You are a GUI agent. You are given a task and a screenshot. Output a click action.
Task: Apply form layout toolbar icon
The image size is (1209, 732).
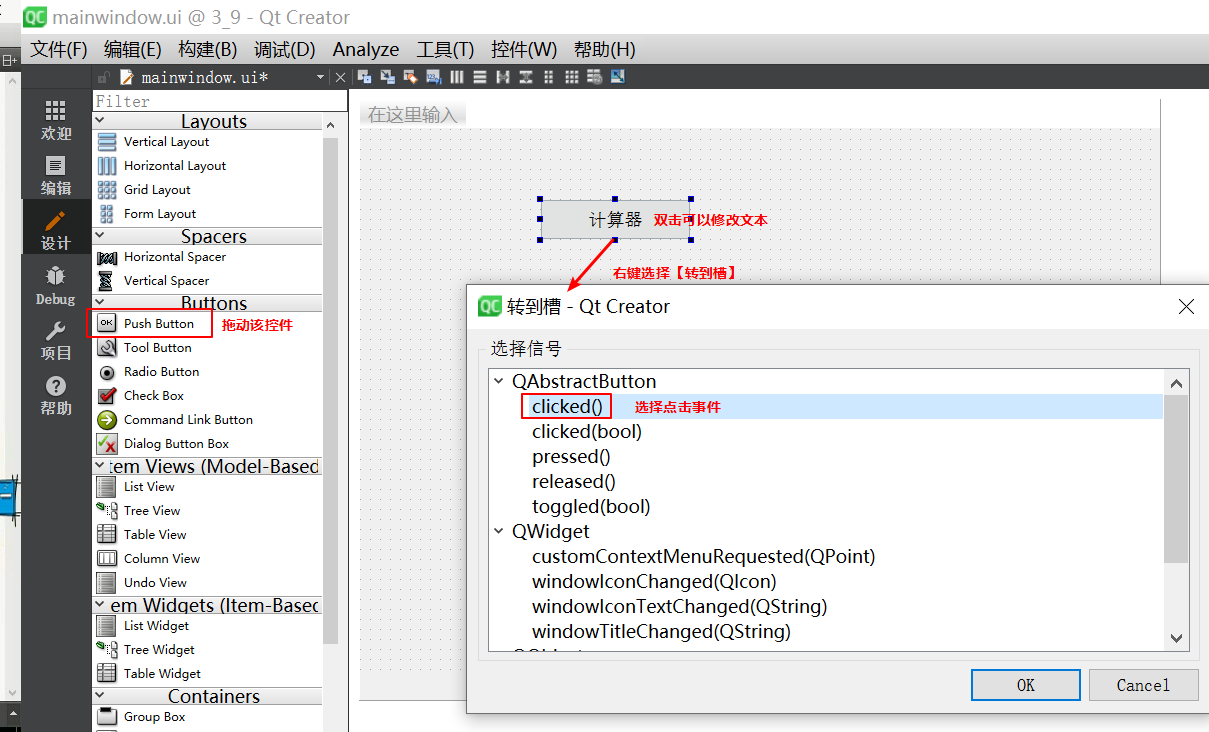(x=548, y=77)
